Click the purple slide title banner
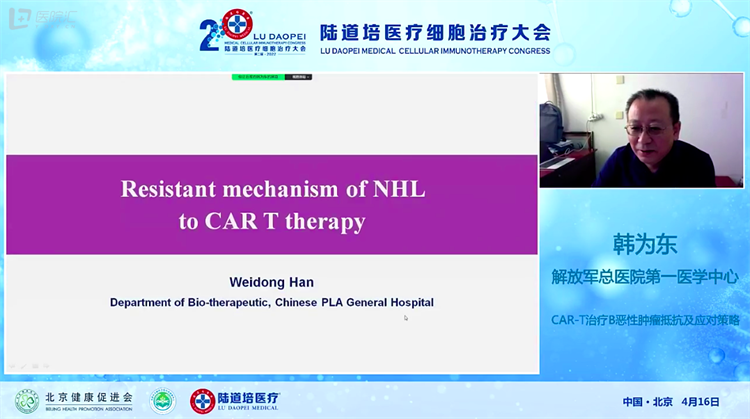This screenshot has height=419, width=750. 272,204
